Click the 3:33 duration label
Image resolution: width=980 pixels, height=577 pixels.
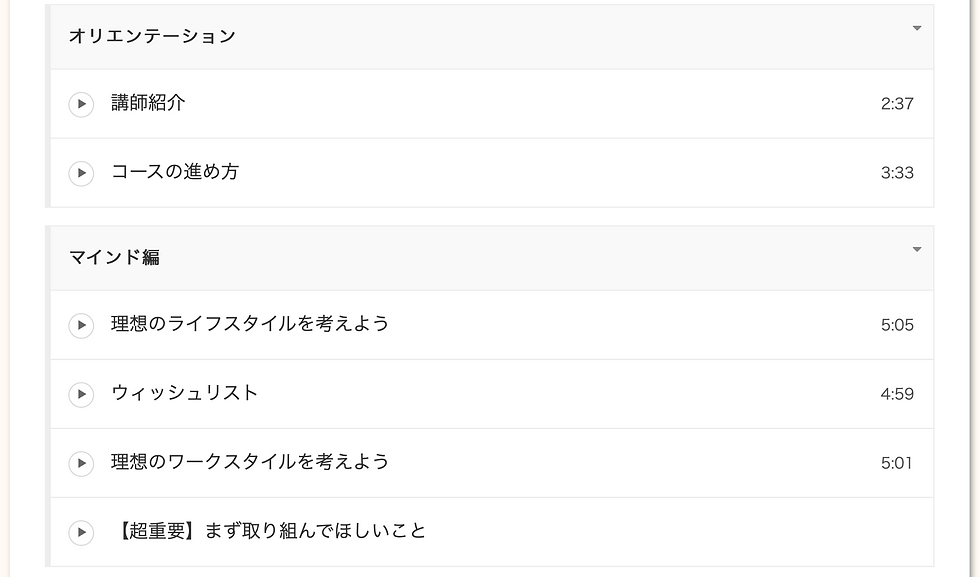pyautogui.click(x=897, y=173)
